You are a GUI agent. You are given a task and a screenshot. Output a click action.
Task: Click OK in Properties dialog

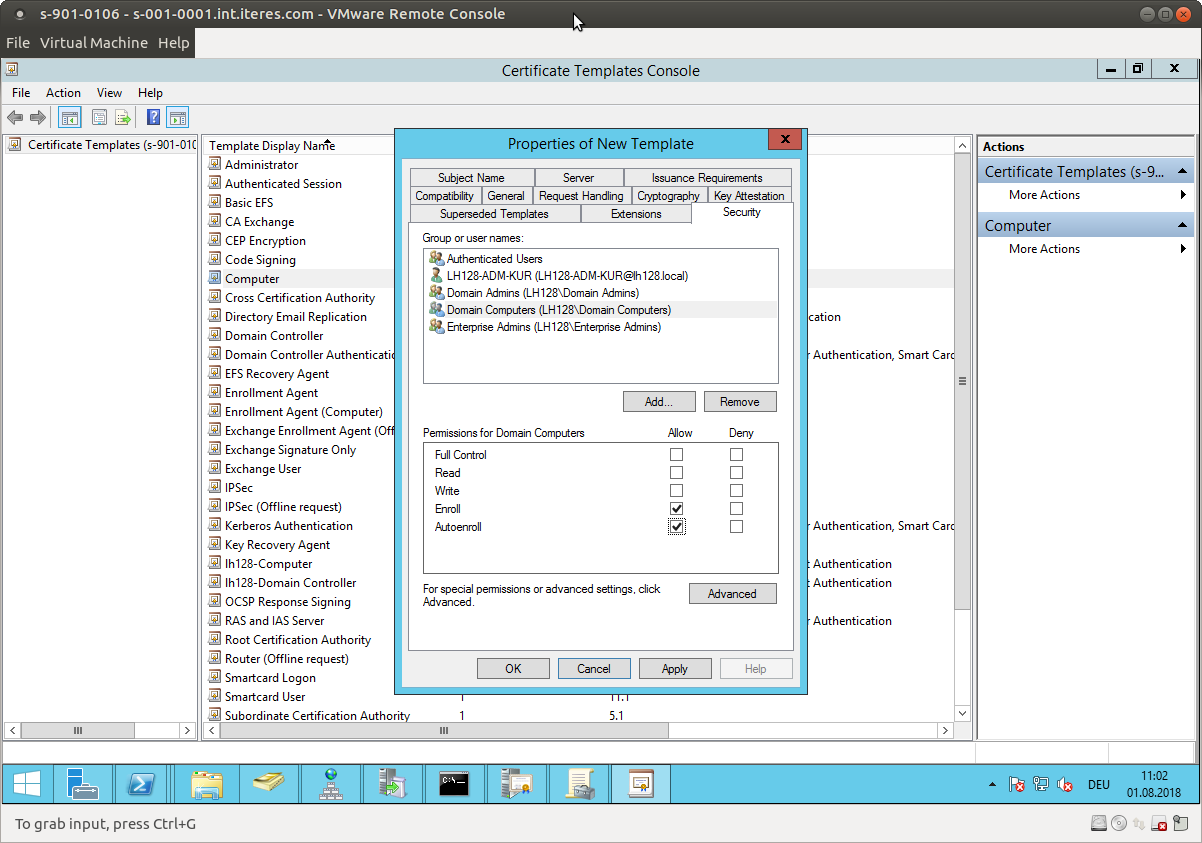(514, 669)
